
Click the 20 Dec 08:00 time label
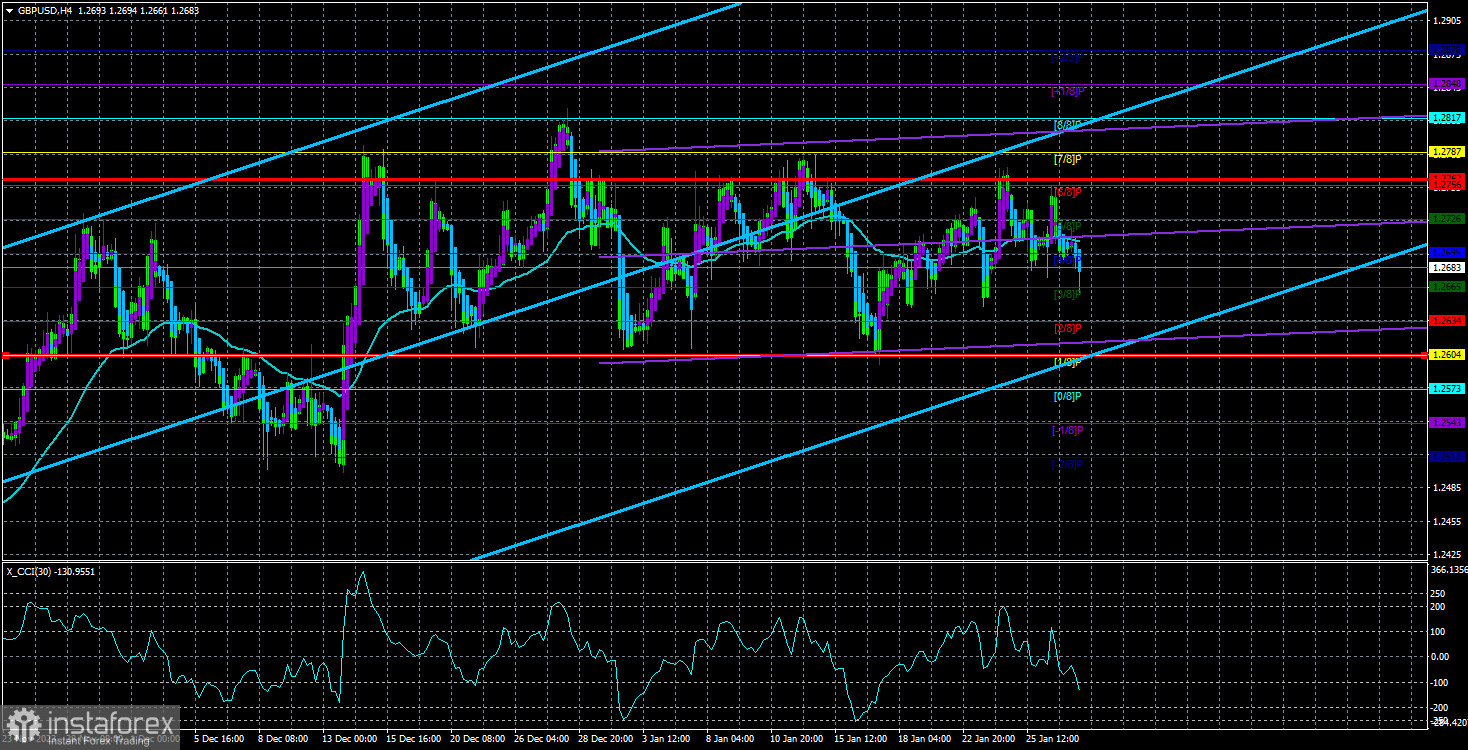click(x=478, y=739)
